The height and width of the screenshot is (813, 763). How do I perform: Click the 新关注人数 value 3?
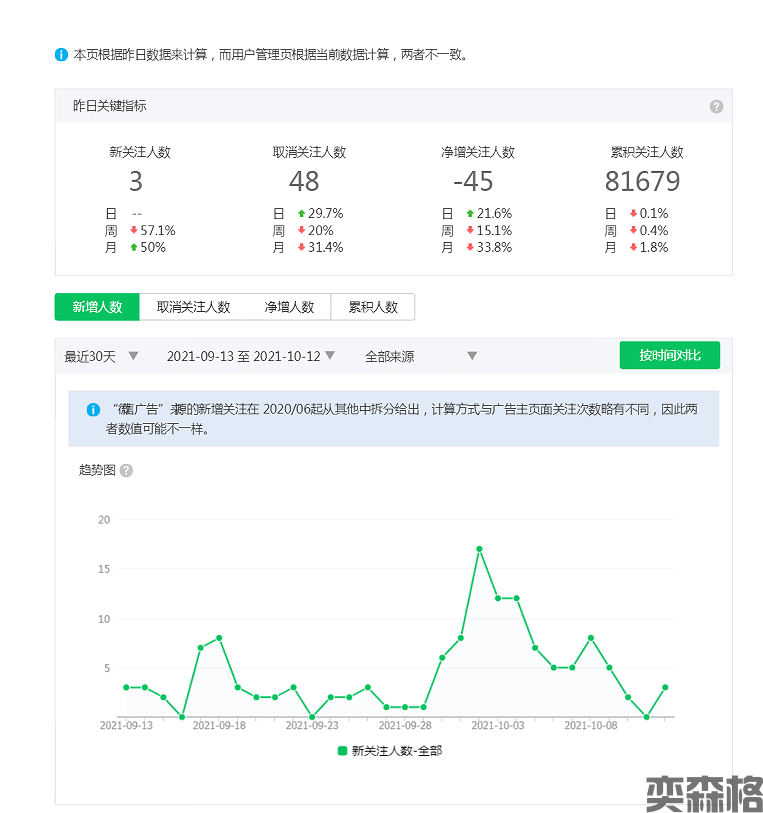(x=136, y=181)
